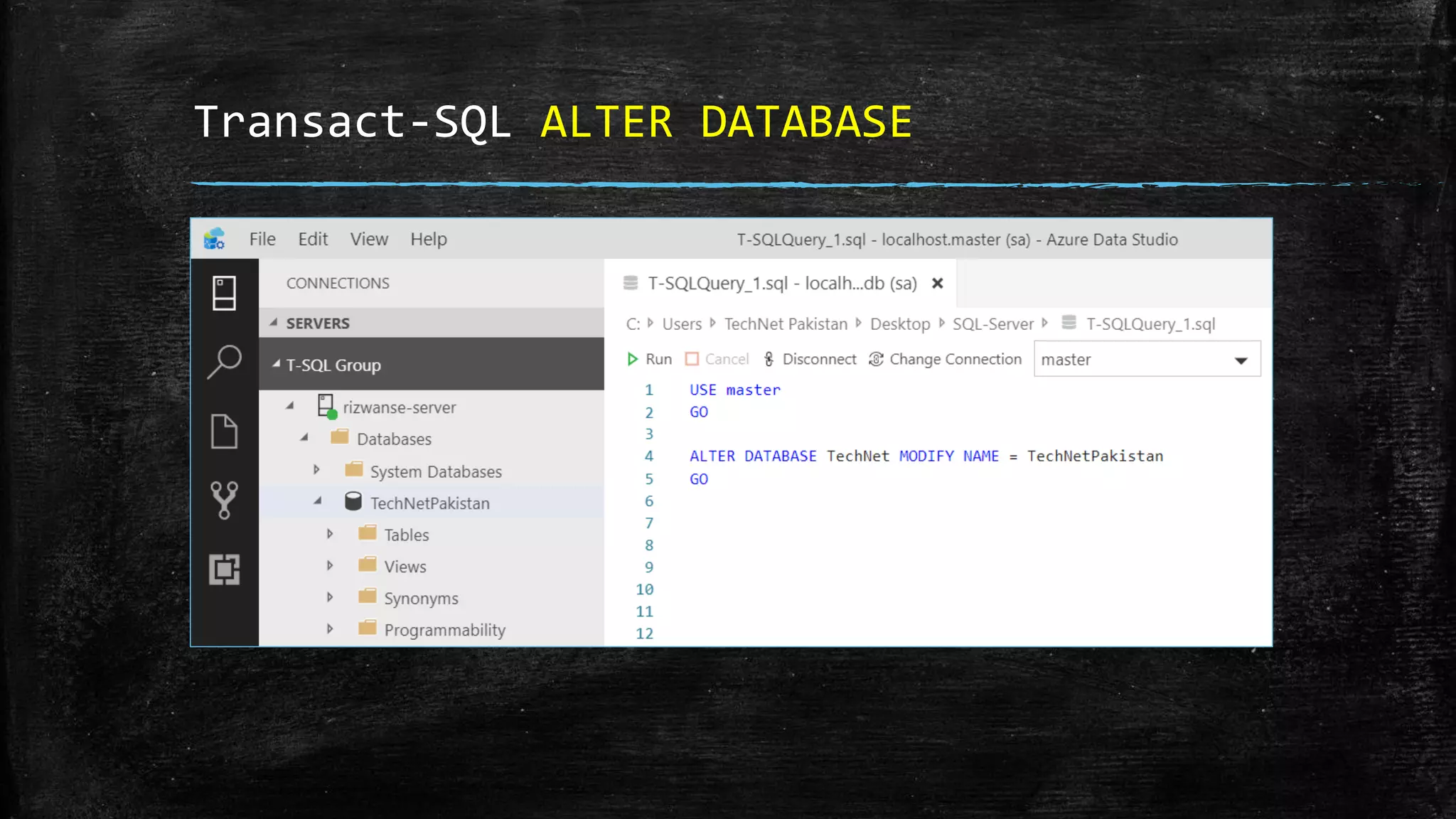This screenshot has width=1456, height=819.
Task: Open the View menu
Action: tap(369, 239)
